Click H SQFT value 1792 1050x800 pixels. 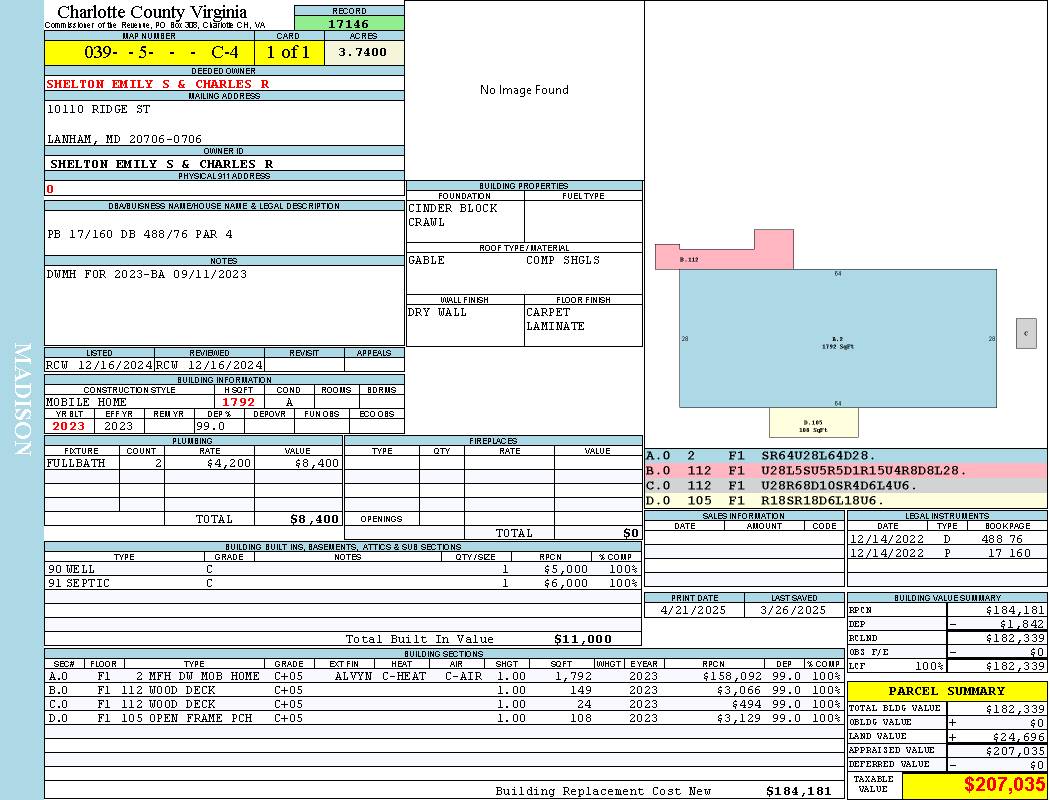[238, 402]
